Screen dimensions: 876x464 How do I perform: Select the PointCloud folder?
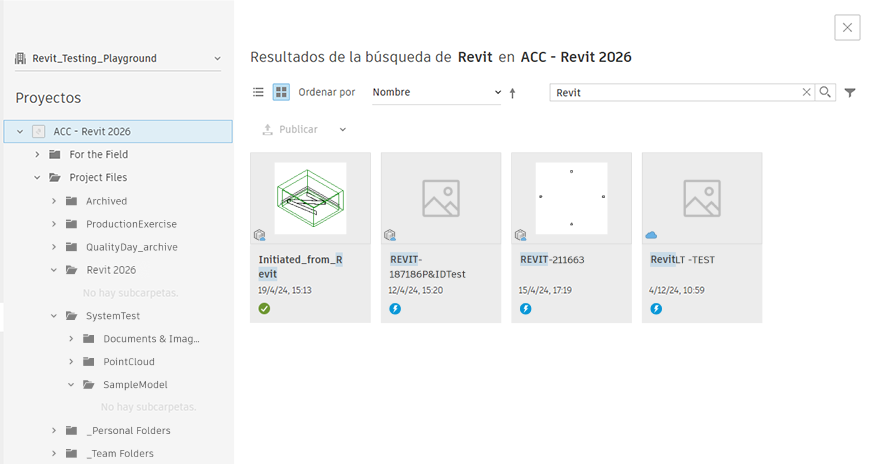[128, 362]
